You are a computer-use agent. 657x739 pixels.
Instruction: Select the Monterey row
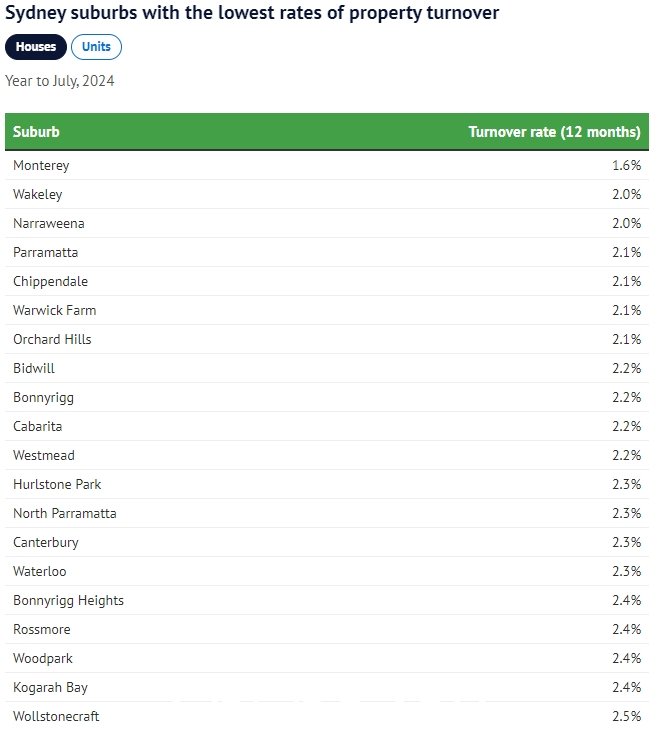pyautogui.click(x=327, y=165)
